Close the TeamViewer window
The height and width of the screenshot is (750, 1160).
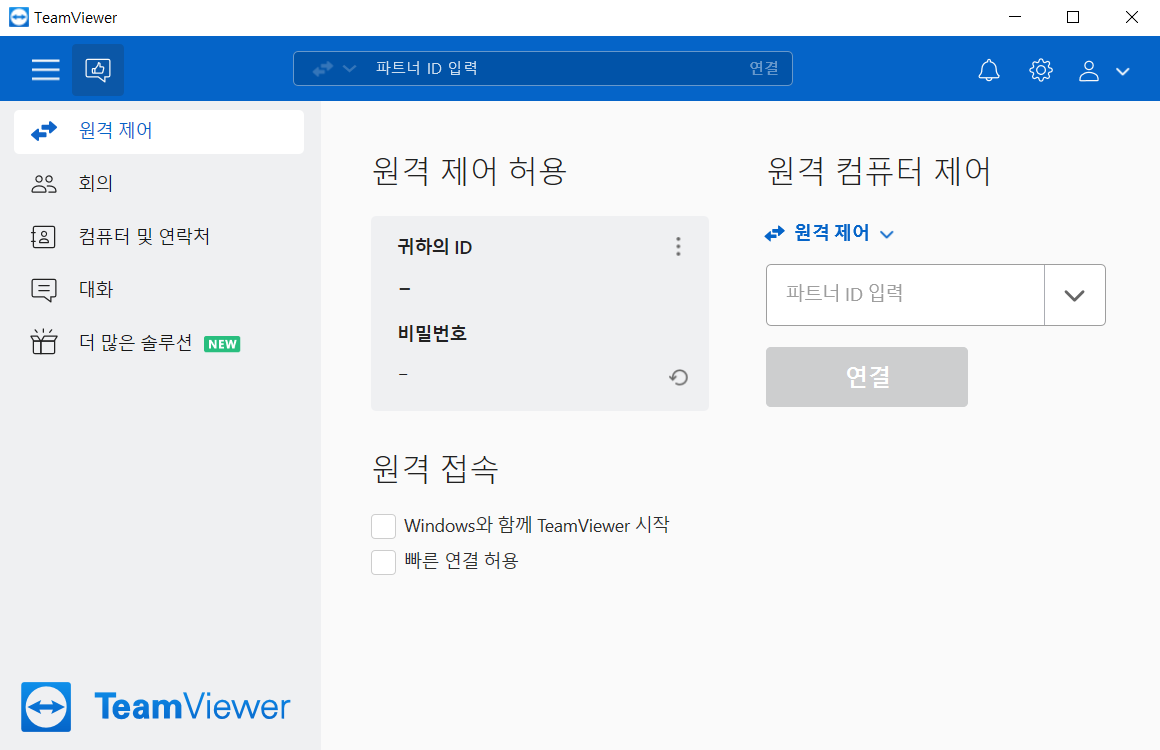[x=1131, y=17]
